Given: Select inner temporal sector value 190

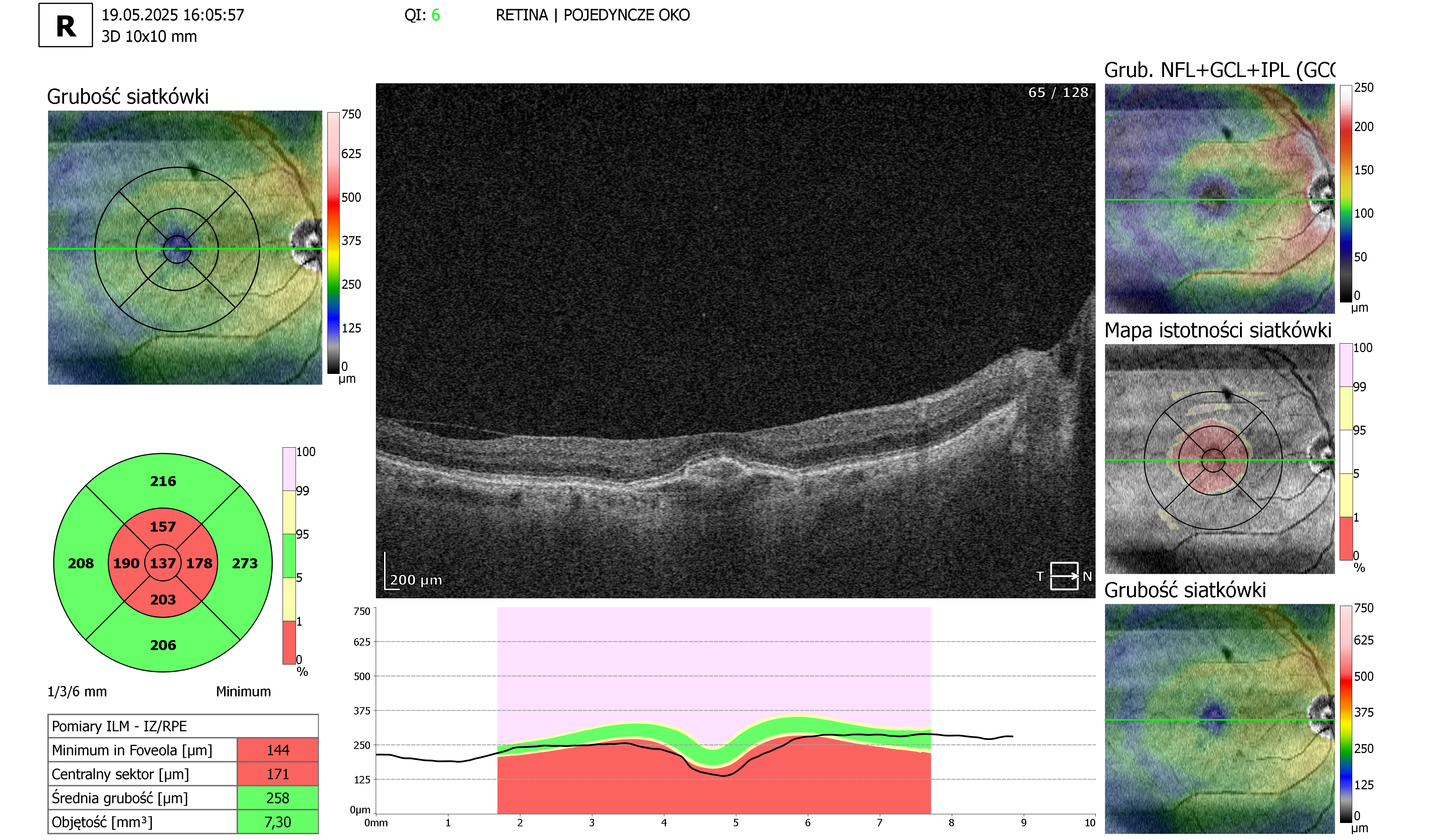Looking at the screenshot, I should click(126, 563).
